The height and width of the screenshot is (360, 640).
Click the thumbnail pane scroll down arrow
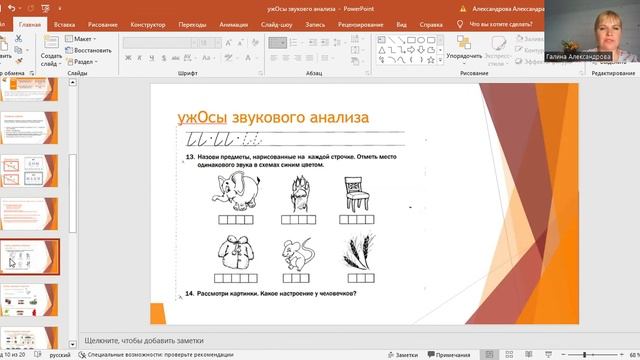pyautogui.click(x=73, y=344)
